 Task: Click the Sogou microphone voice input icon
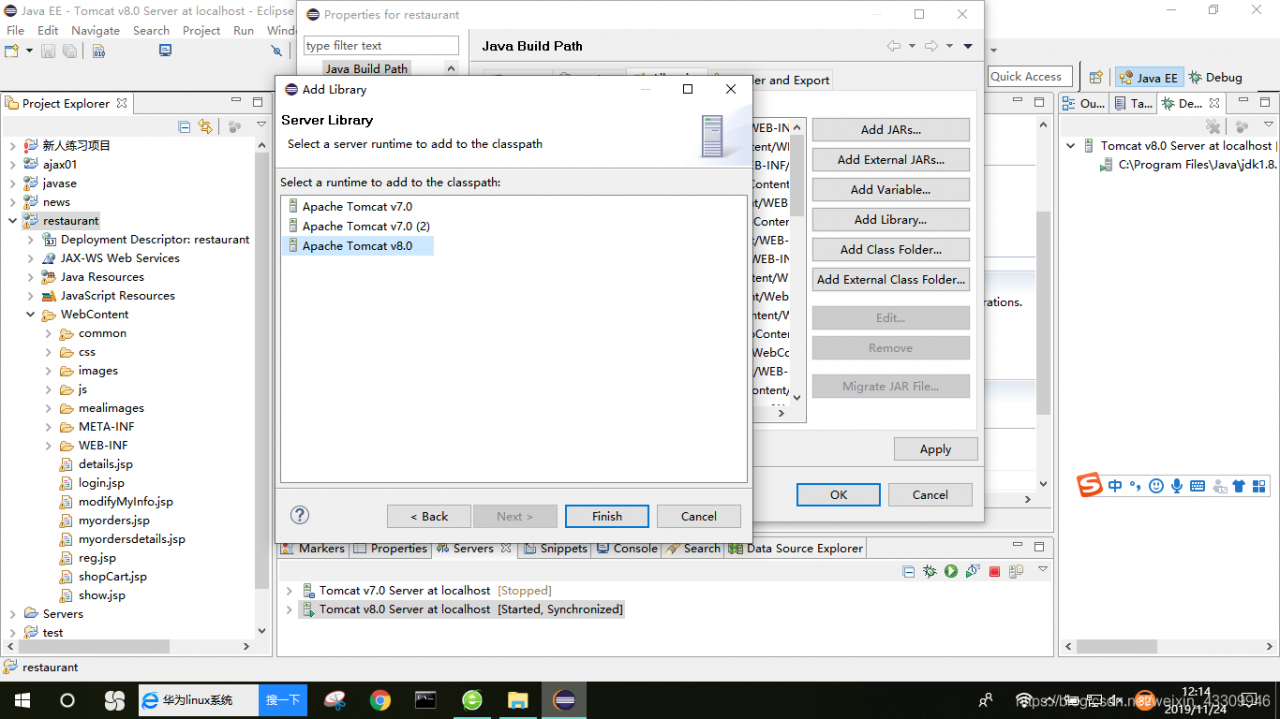click(1176, 486)
